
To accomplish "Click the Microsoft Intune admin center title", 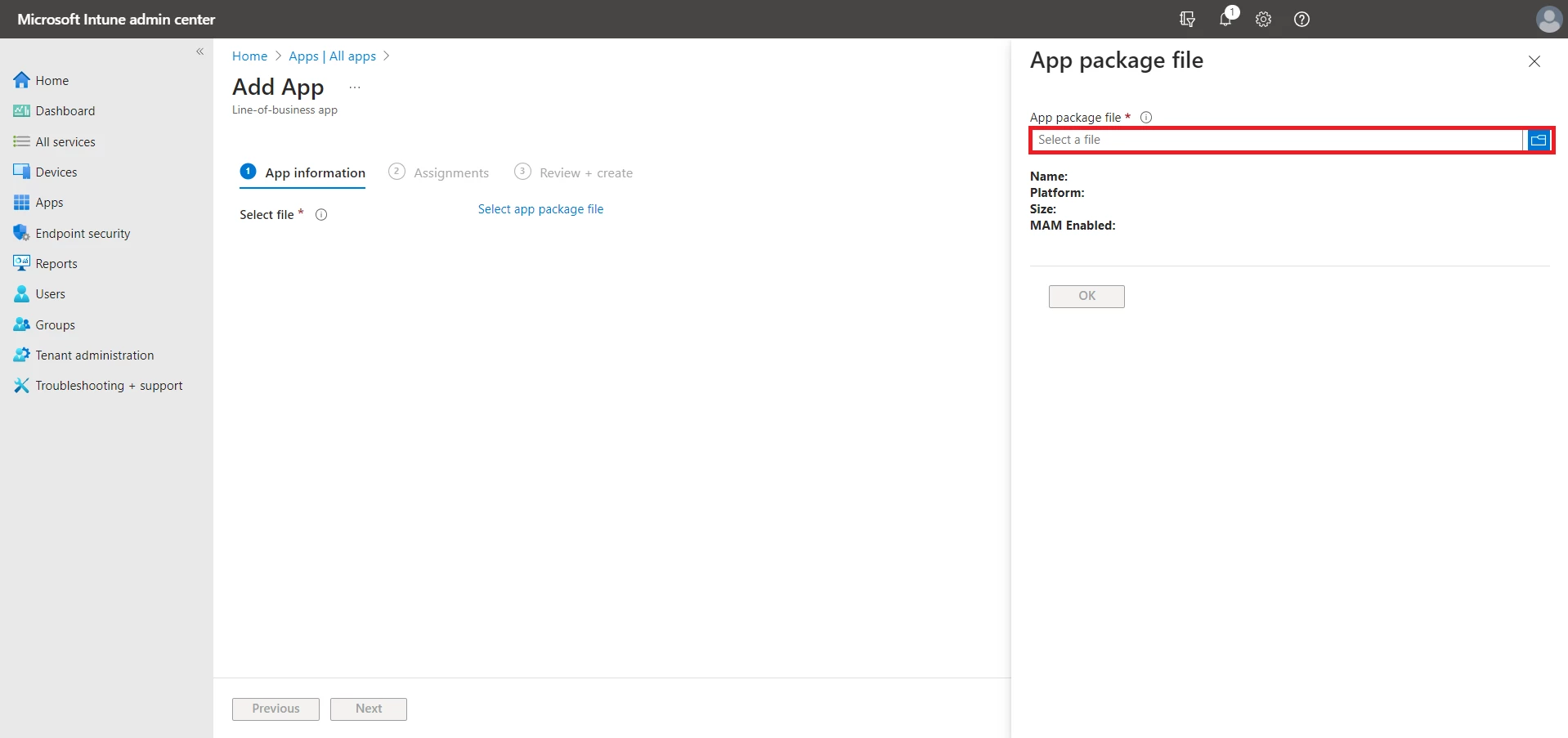I will coord(116,19).
